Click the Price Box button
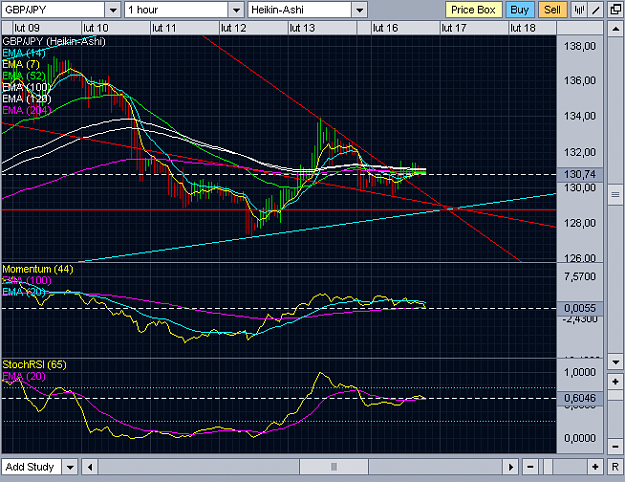The image size is (625, 482). pyautogui.click(x=473, y=10)
